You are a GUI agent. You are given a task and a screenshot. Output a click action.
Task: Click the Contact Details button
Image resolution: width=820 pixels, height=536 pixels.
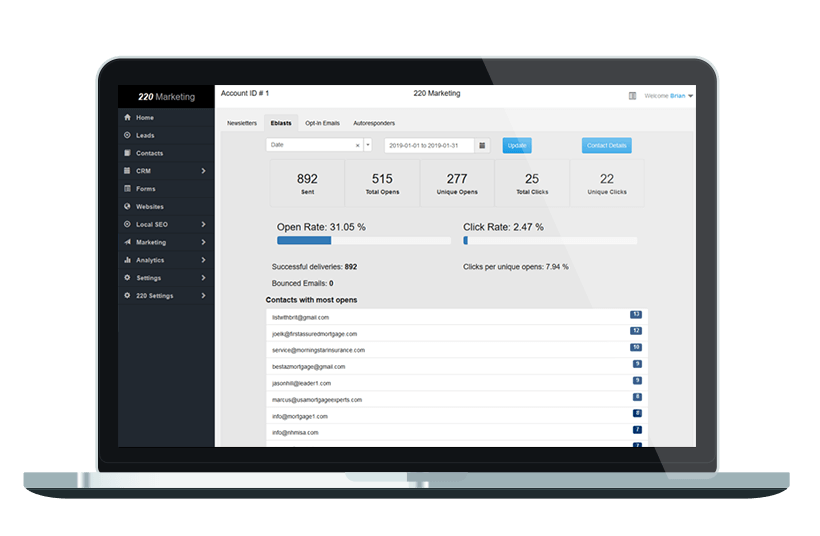[x=606, y=145]
